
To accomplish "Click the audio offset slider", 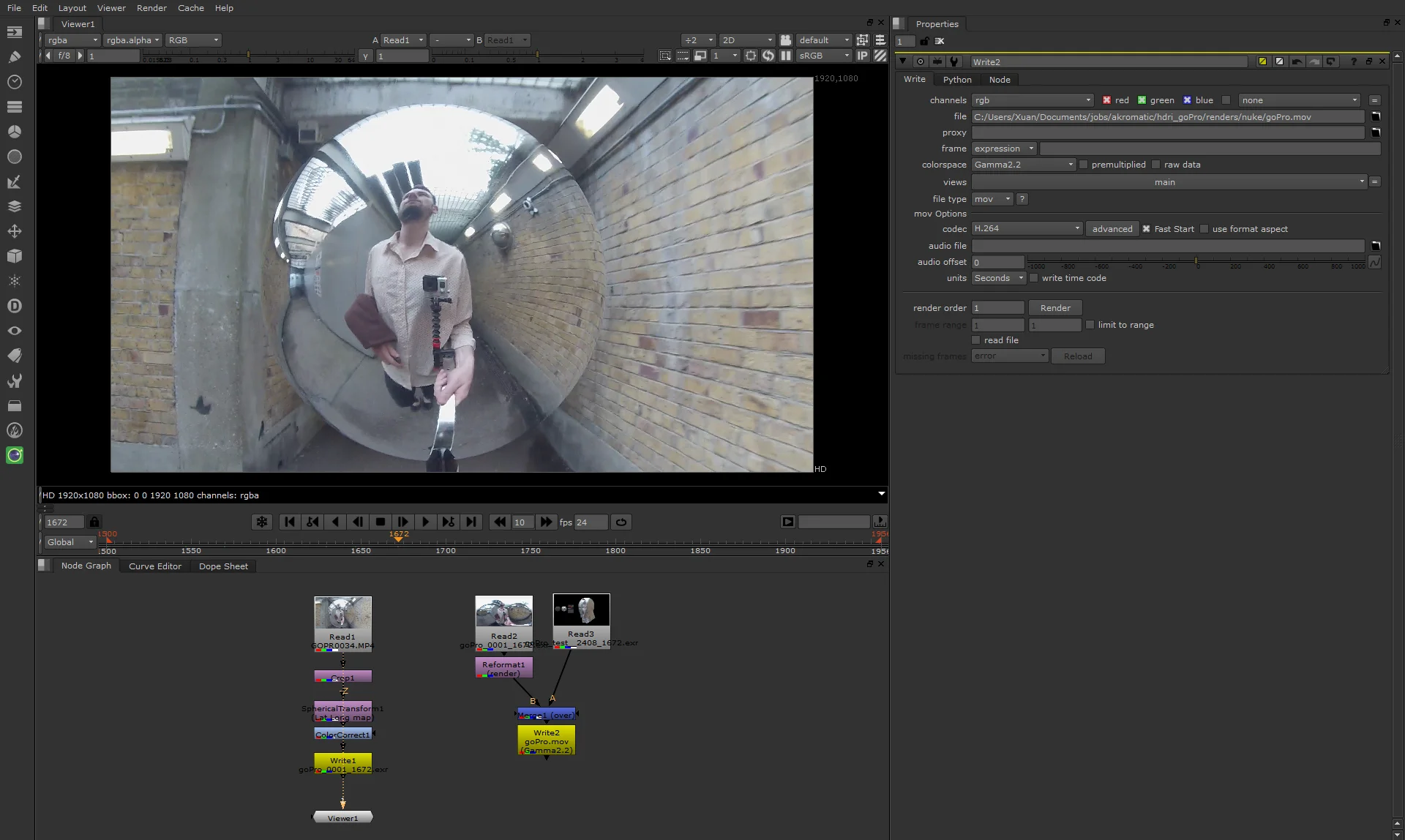I will pos(1196,261).
